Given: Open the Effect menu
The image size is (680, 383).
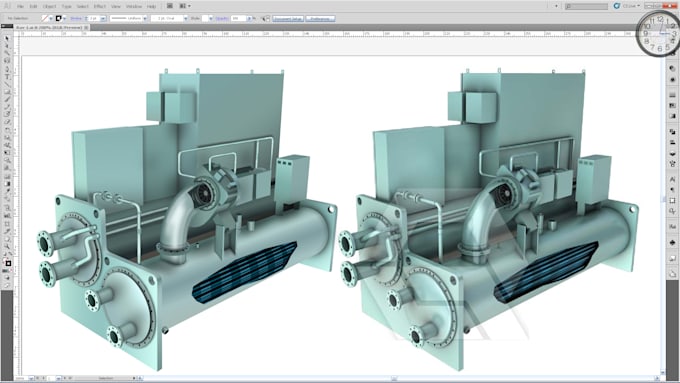Looking at the screenshot, I should [x=99, y=7].
